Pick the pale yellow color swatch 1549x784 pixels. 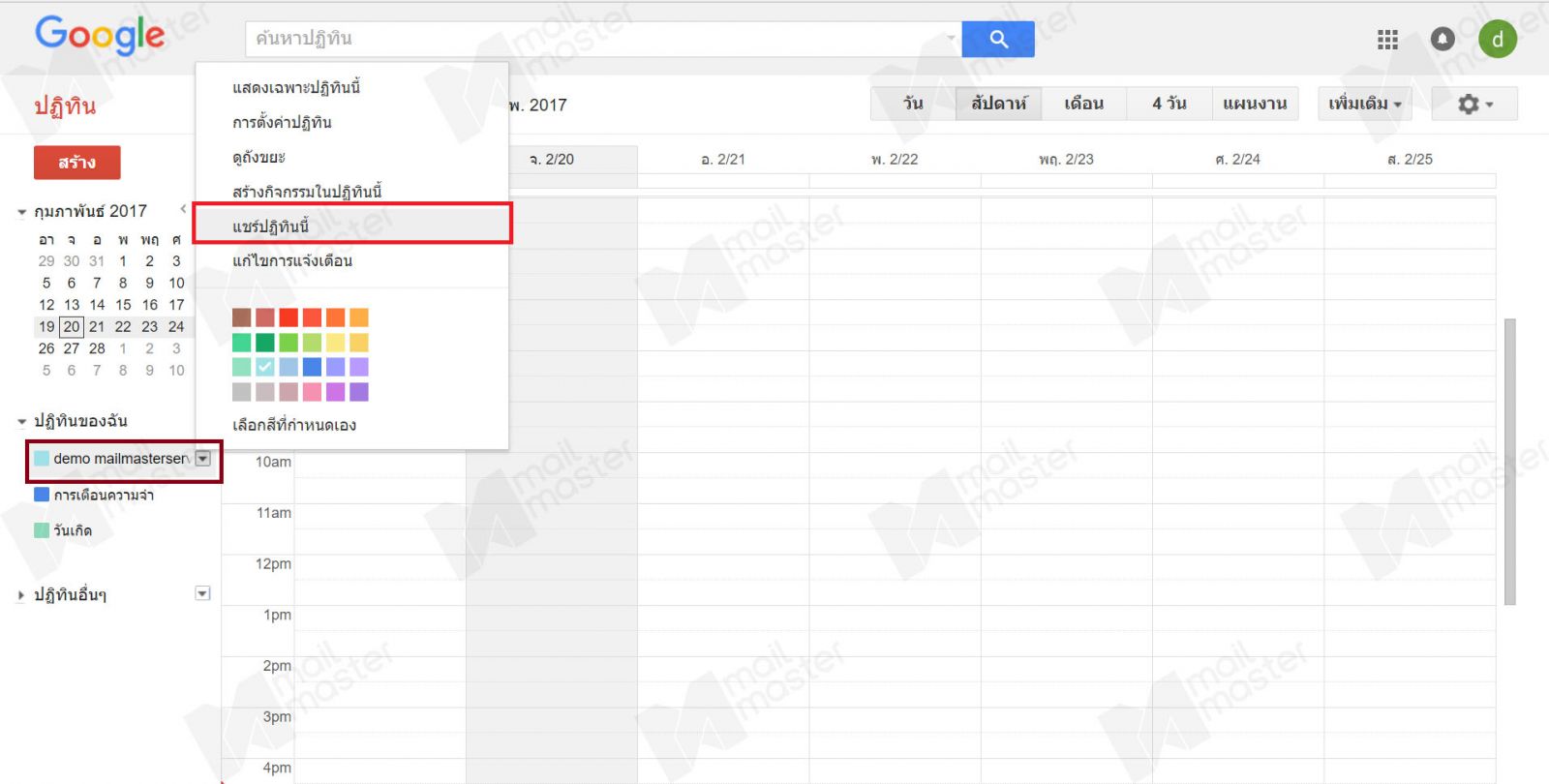[x=335, y=343]
